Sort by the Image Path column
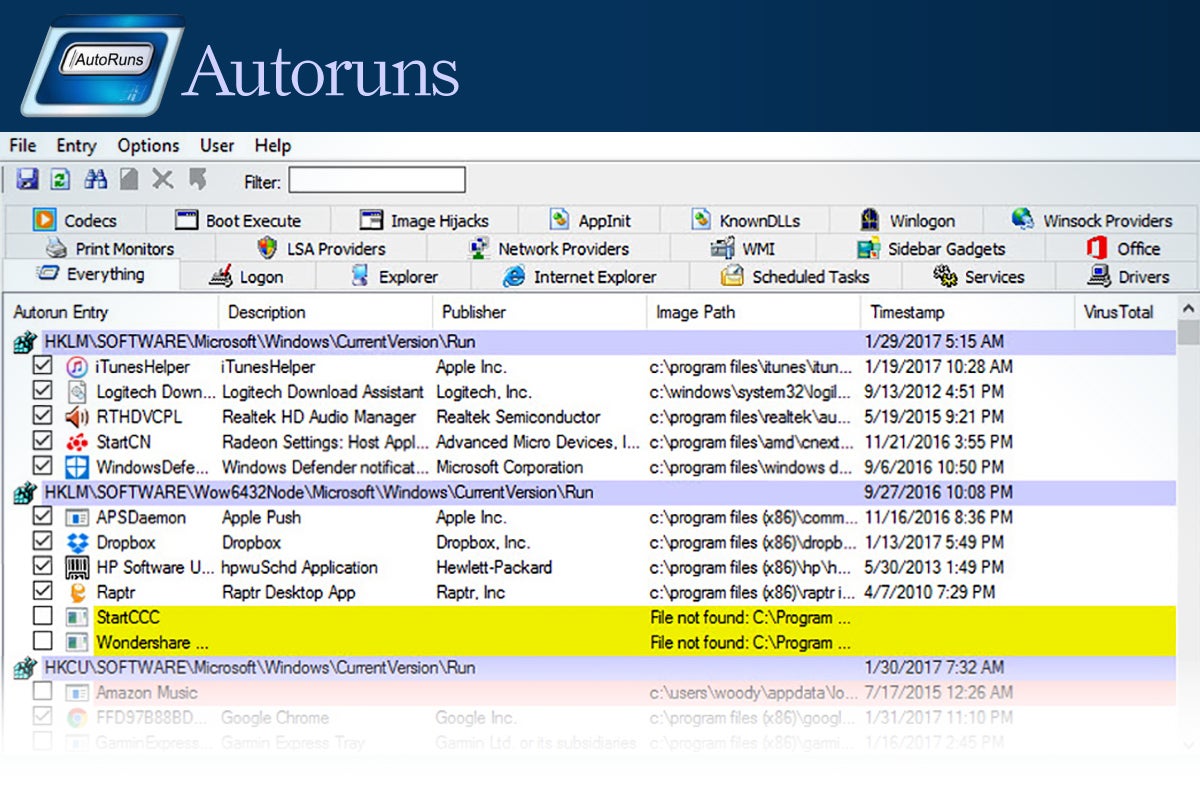The height and width of the screenshot is (800, 1200). (753, 312)
